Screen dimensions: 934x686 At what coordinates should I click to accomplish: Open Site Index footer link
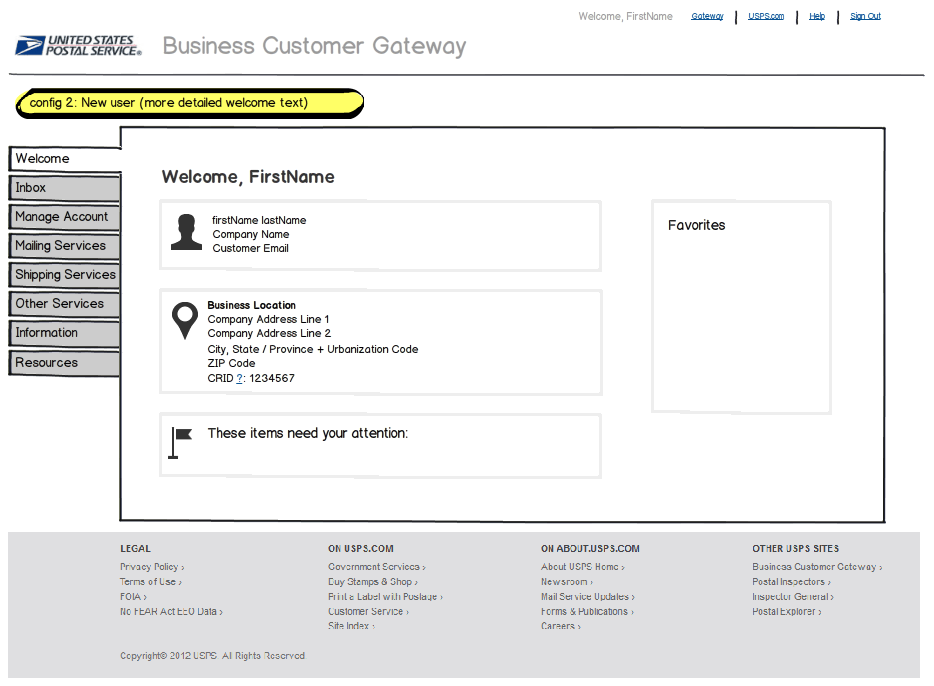[351, 626]
